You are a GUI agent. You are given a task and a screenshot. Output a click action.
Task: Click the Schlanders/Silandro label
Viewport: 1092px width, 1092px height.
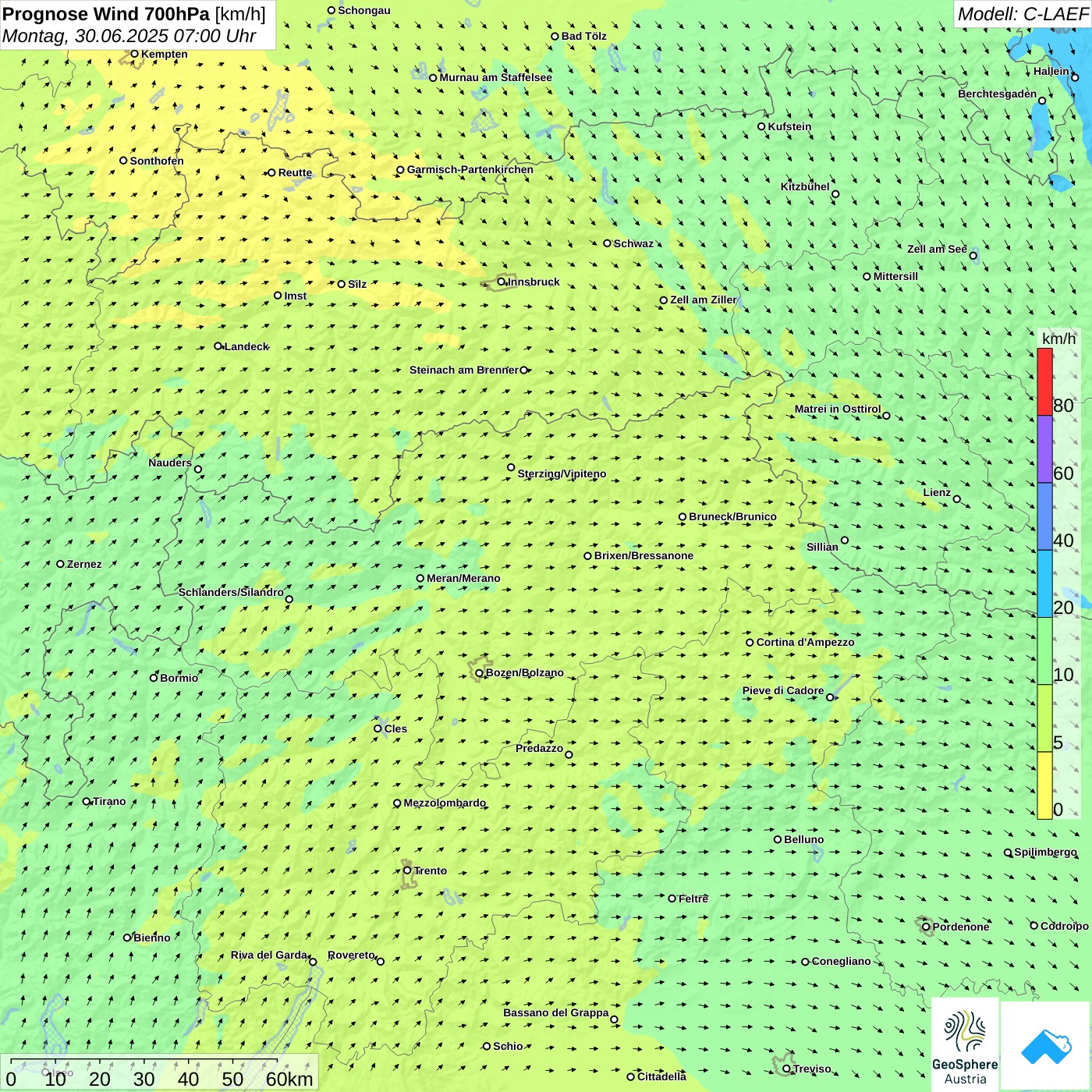pos(231,592)
